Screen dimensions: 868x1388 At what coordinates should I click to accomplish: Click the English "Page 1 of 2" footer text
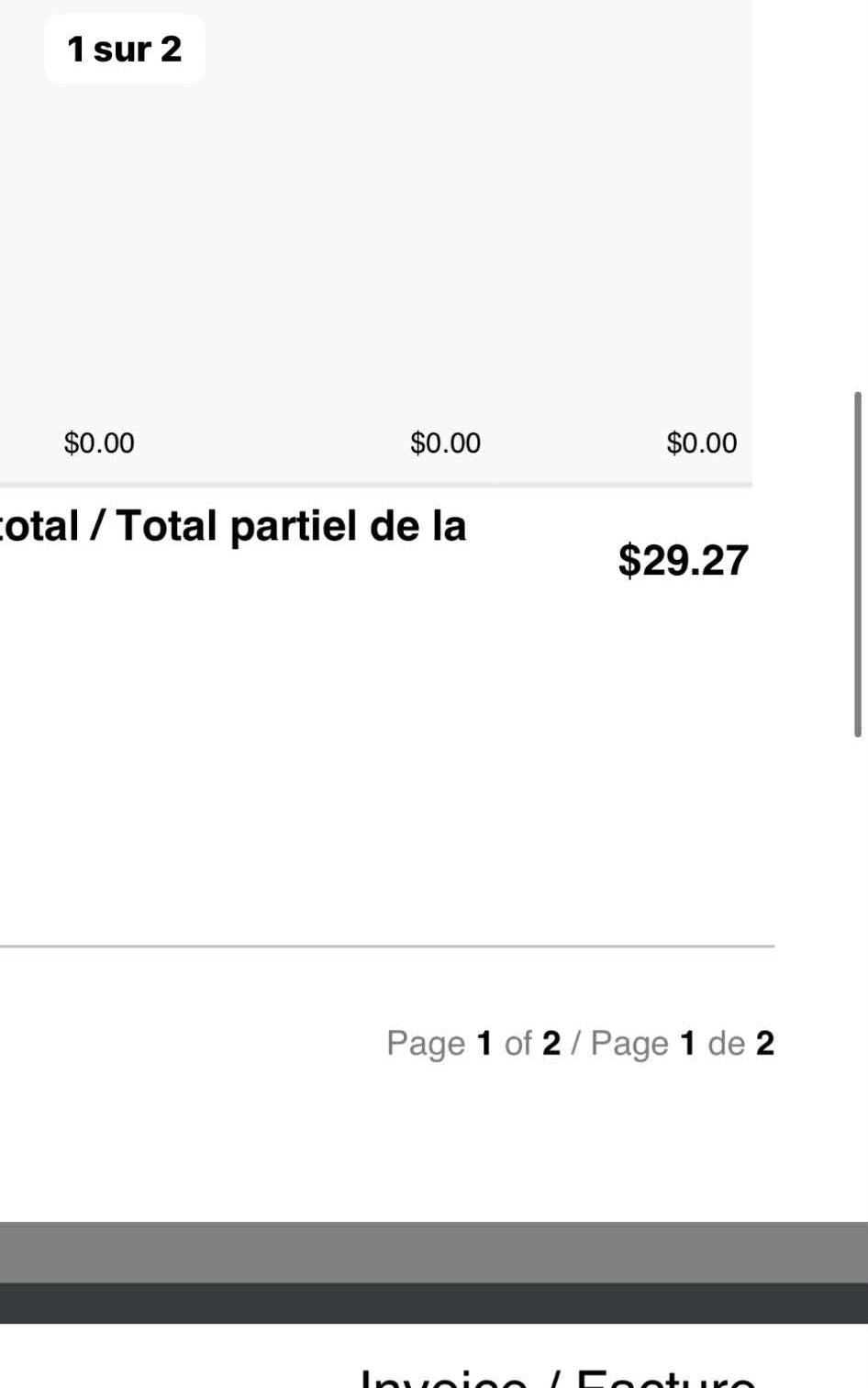[x=473, y=1043]
